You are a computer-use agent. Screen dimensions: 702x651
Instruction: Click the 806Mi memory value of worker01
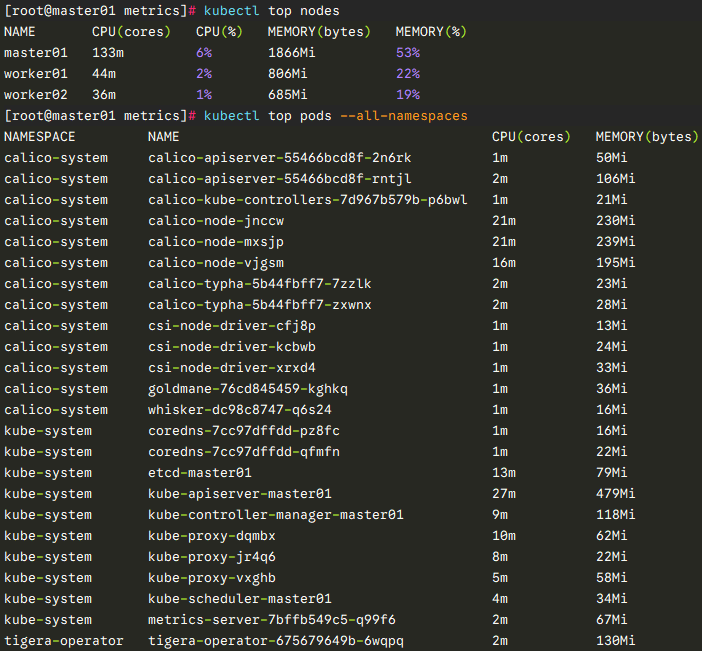[287, 74]
